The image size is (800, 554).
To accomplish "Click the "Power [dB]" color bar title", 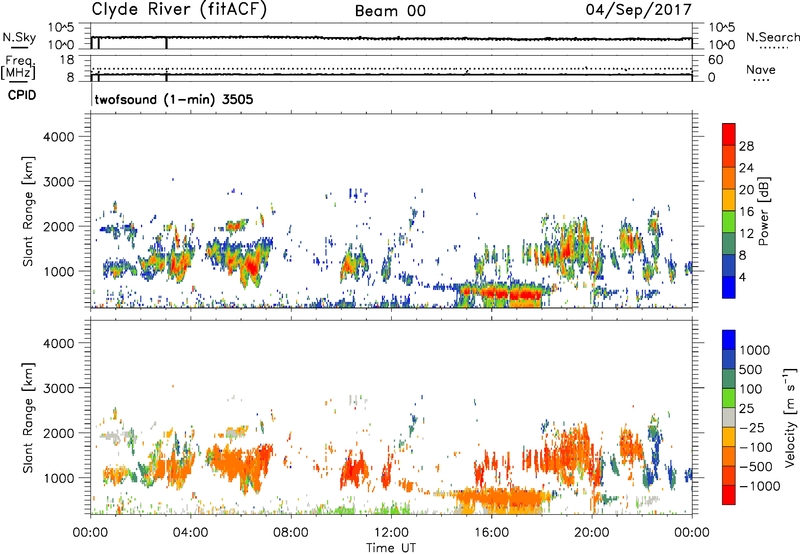I will [763, 211].
